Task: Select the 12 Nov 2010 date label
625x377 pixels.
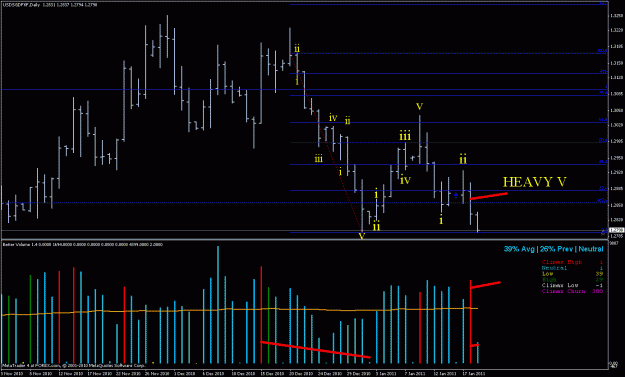Action: pos(71,374)
